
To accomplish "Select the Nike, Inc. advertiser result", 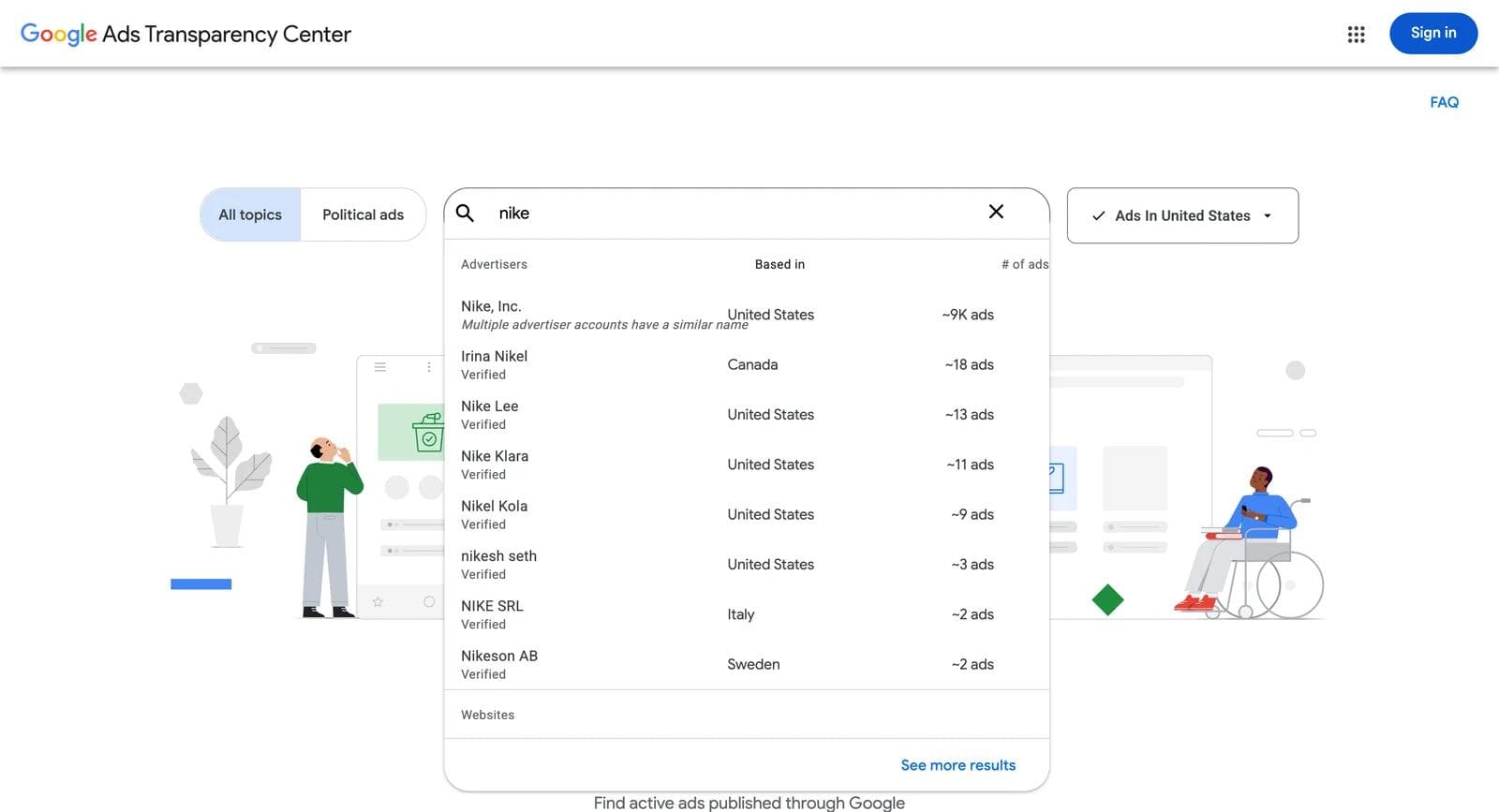I will click(x=747, y=315).
